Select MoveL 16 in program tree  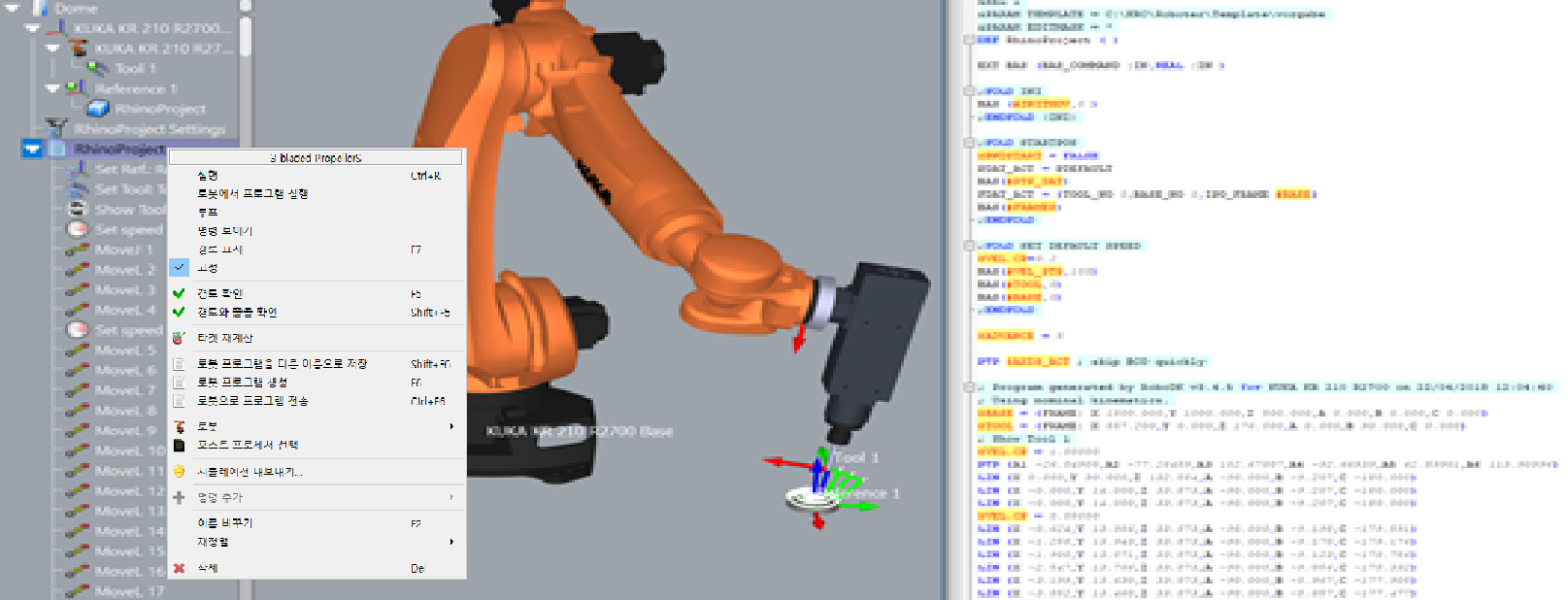(x=130, y=571)
